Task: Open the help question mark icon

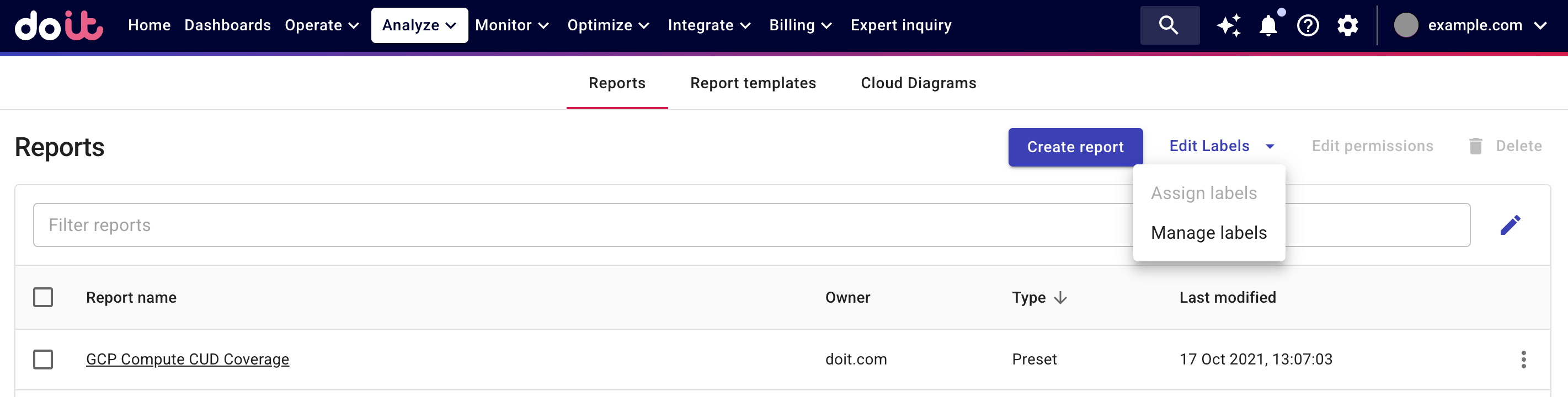Action: 1308,25
